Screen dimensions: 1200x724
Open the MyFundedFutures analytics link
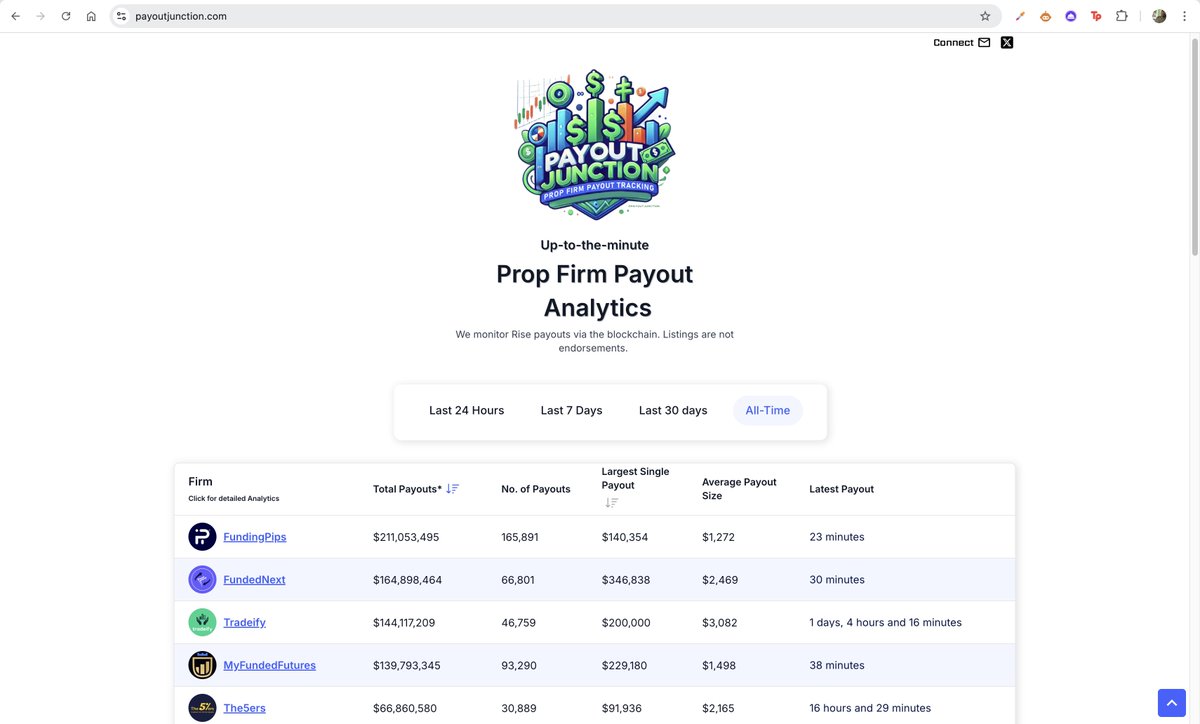tap(269, 665)
